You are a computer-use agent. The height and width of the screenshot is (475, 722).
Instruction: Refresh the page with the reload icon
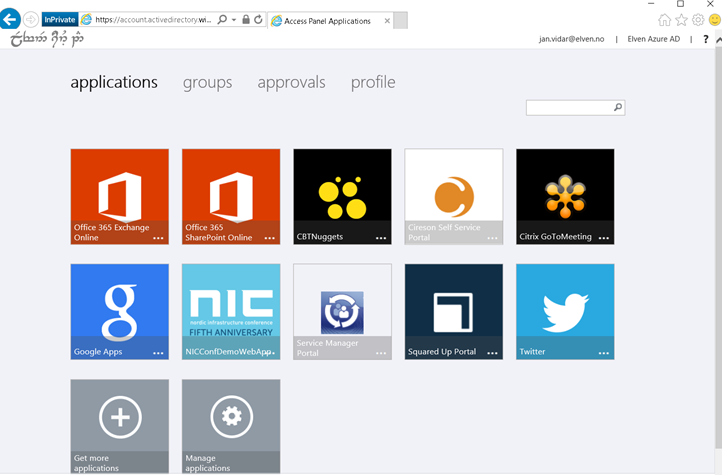[x=258, y=19]
